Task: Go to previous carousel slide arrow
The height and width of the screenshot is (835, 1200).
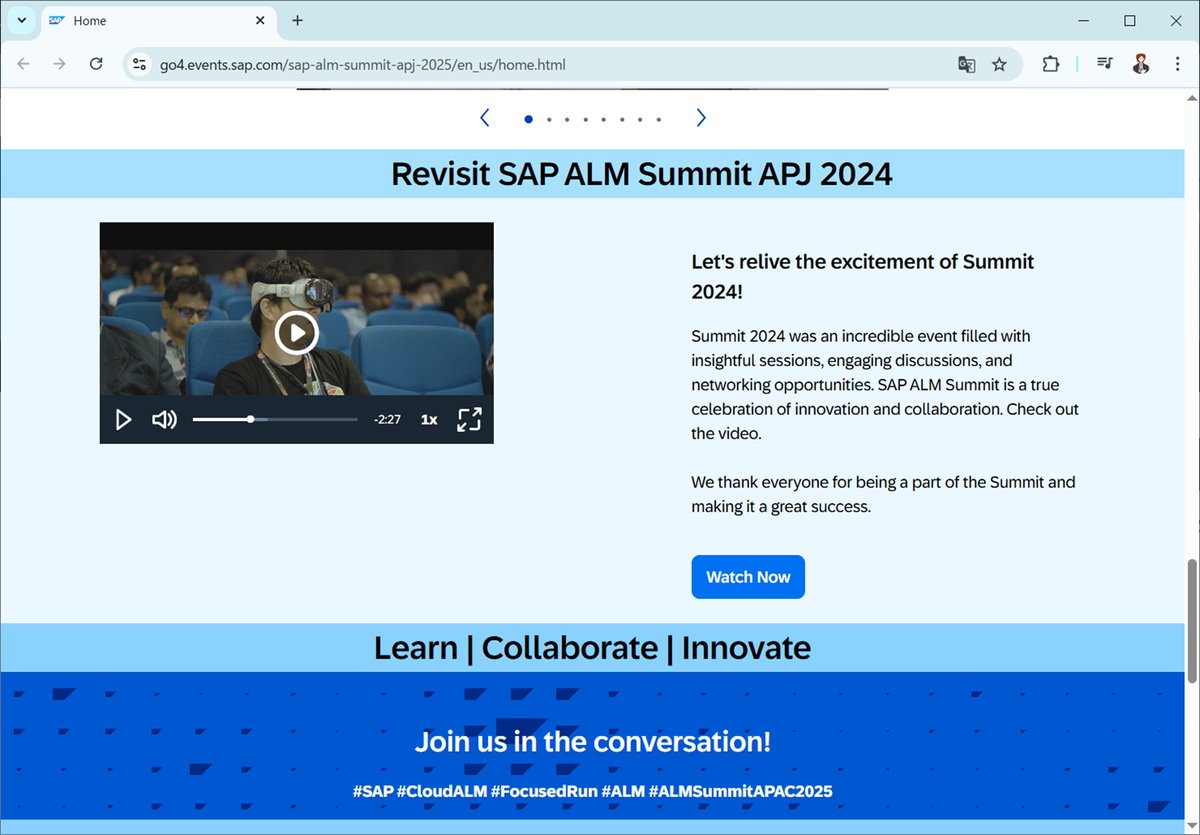Action: [x=485, y=118]
